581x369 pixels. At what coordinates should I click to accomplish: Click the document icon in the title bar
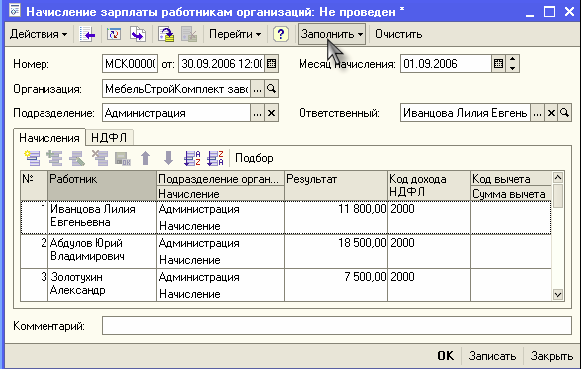(15, 10)
